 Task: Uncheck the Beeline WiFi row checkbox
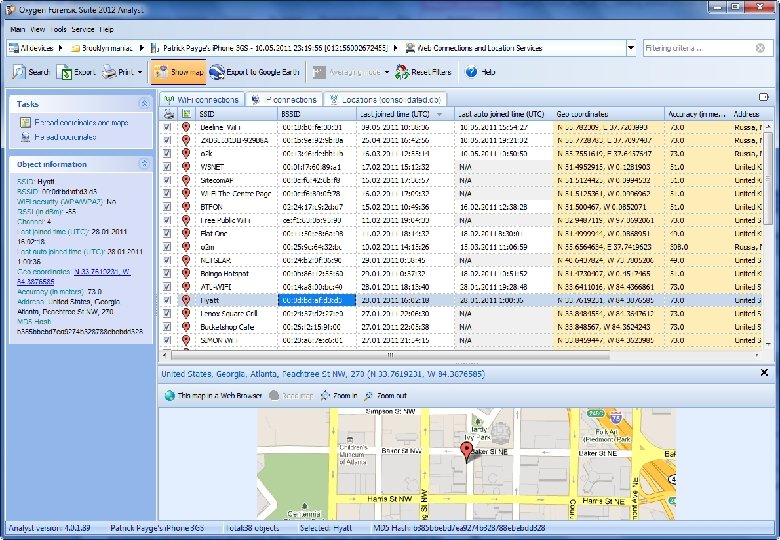click(x=167, y=128)
